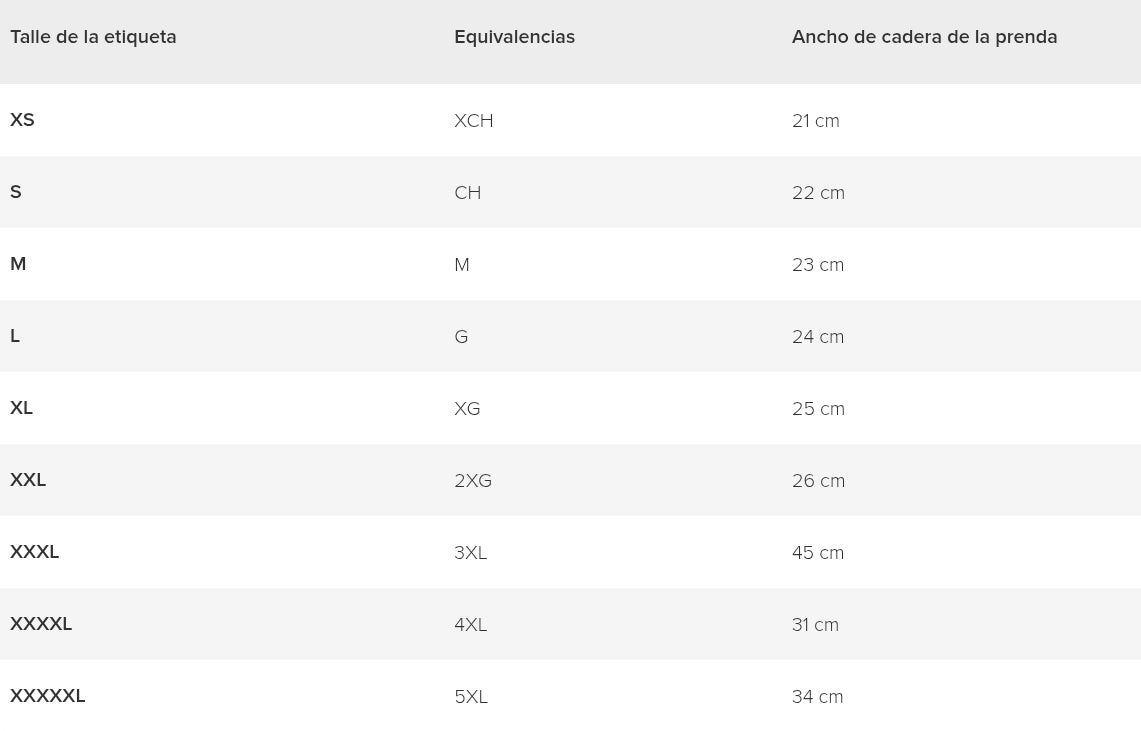The width and height of the screenshot is (1141, 731).
Task: Select the 34 cm hip width value
Action: [817, 697]
